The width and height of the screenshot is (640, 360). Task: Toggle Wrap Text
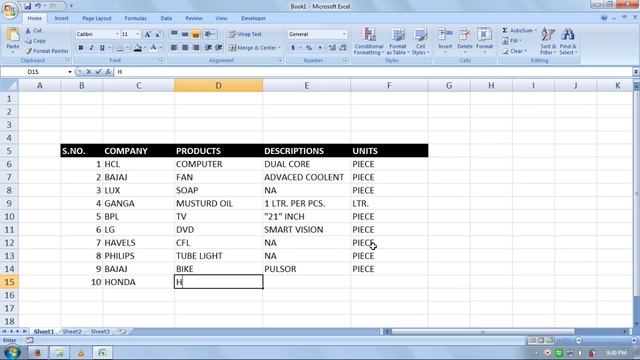coord(245,34)
